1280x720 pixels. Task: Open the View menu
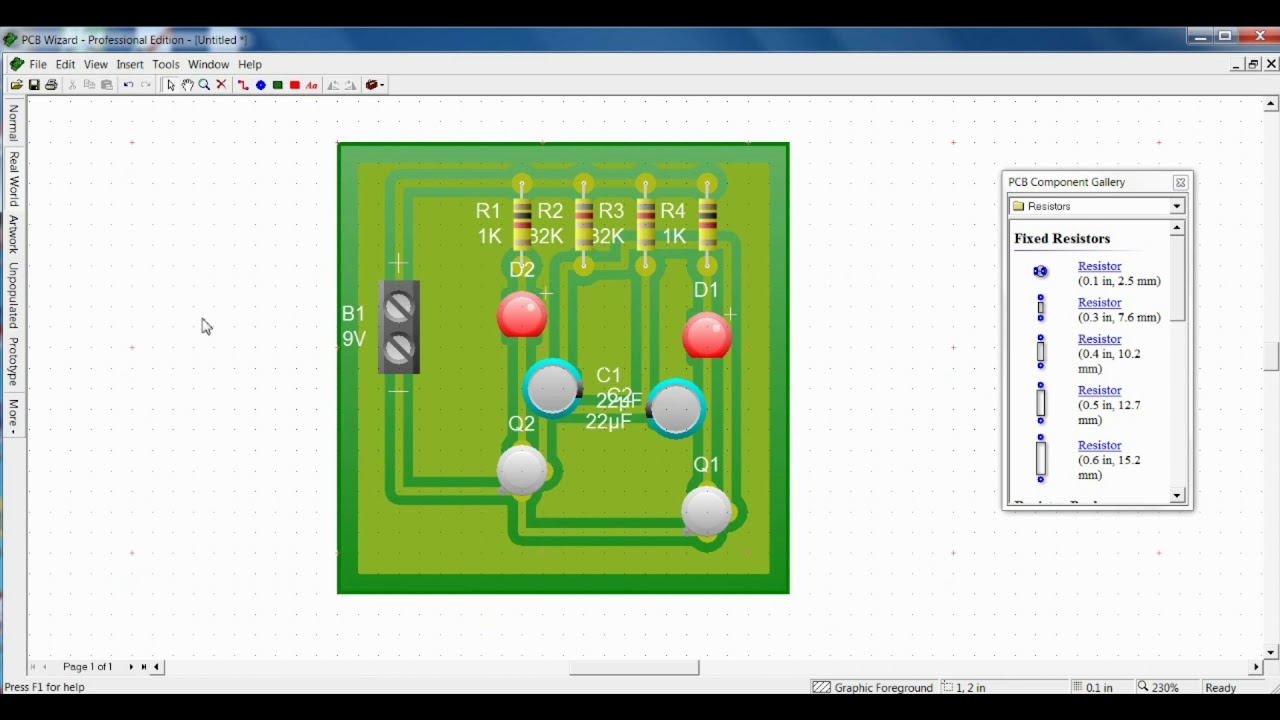click(96, 64)
